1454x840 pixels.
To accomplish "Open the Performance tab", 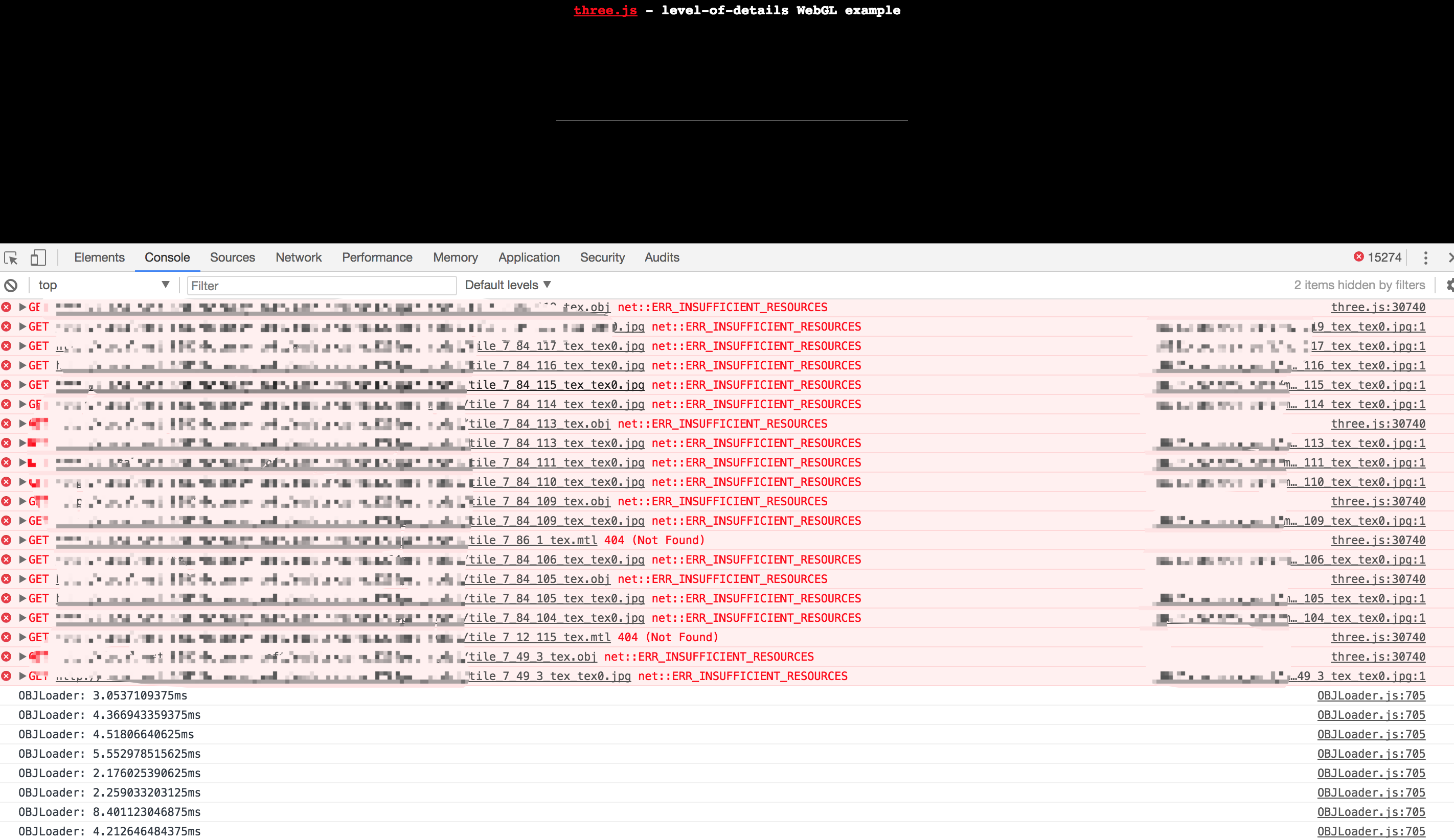I will pos(377,258).
